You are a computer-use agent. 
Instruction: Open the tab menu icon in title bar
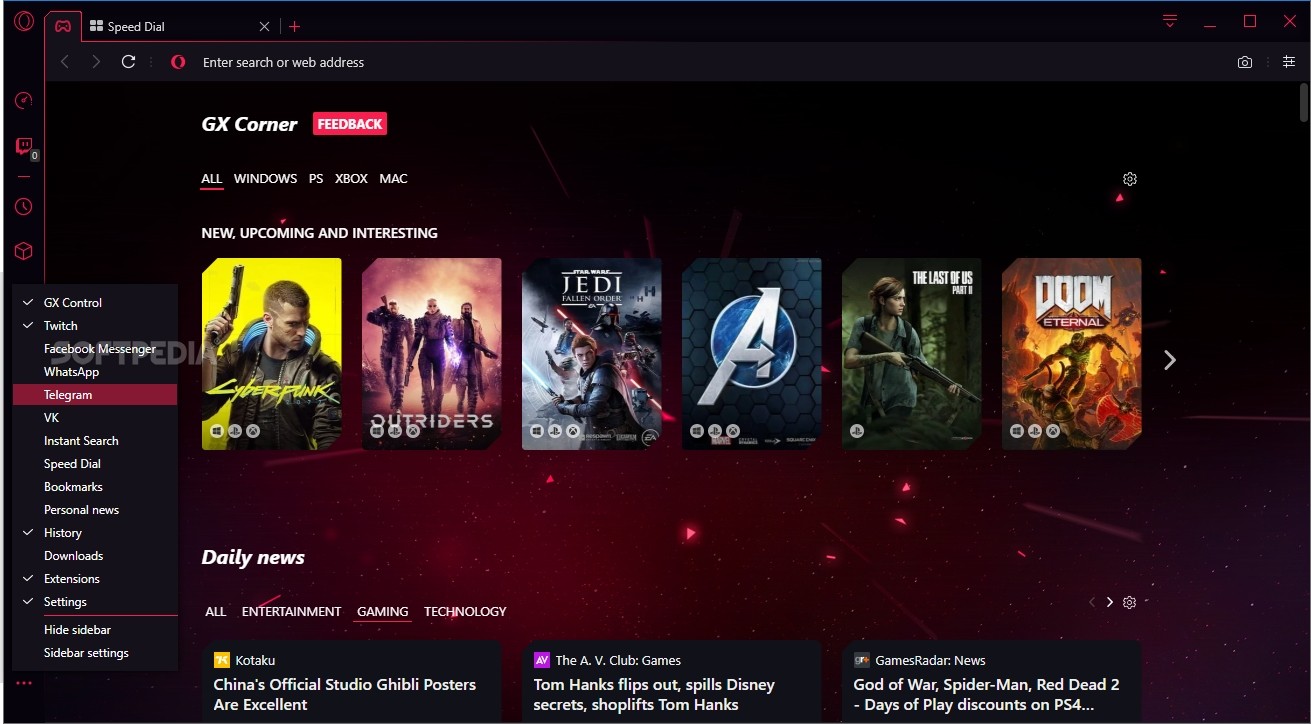(x=1170, y=21)
